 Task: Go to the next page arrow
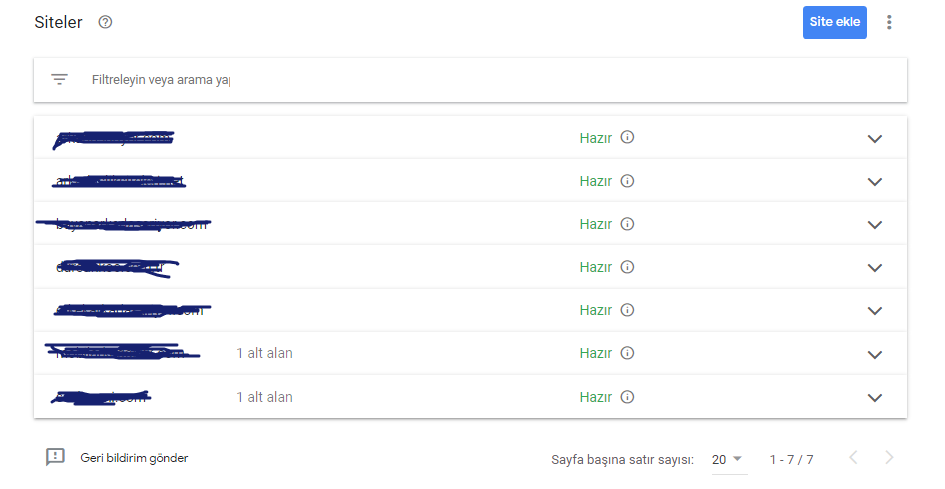point(889,458)
